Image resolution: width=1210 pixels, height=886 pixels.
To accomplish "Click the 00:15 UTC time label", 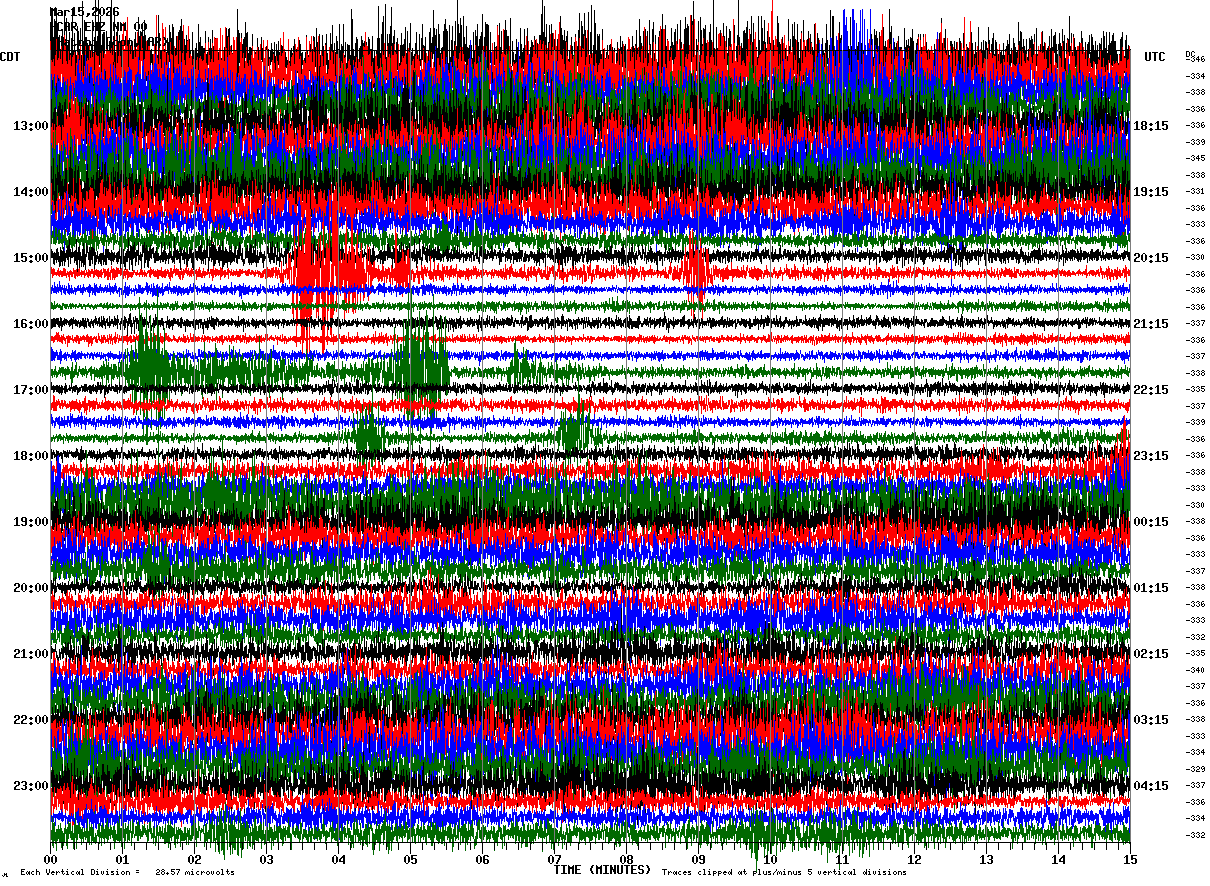I will (x=1151, y=522).
